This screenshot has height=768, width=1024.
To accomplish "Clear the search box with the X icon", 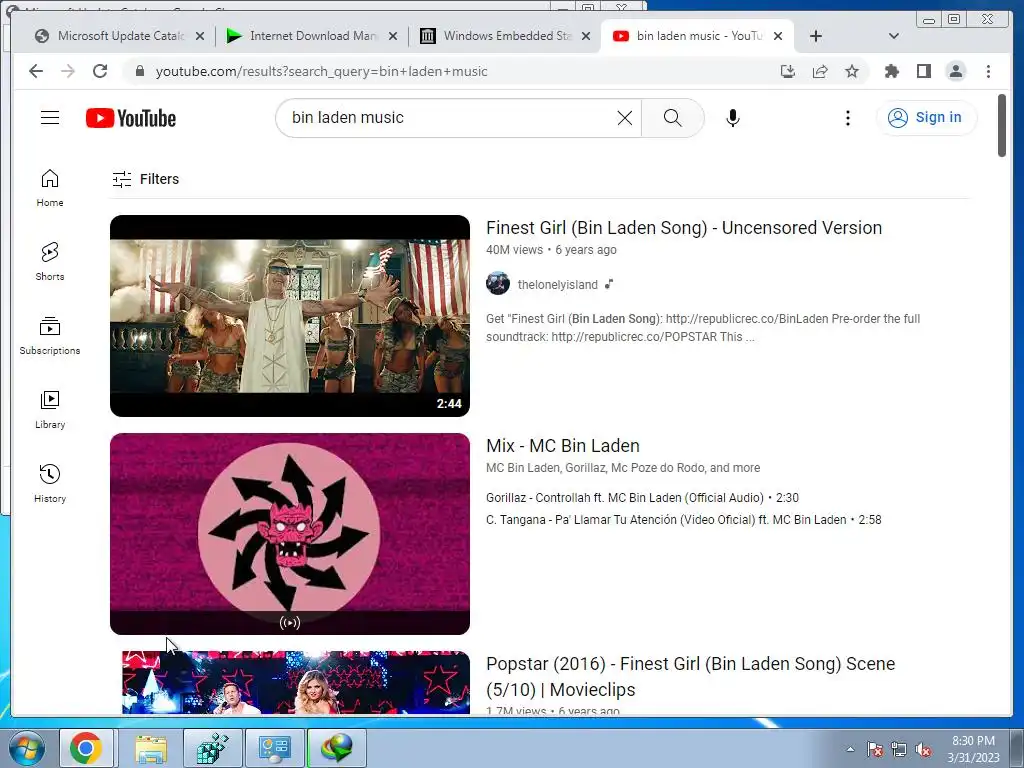I will (624, 118).
